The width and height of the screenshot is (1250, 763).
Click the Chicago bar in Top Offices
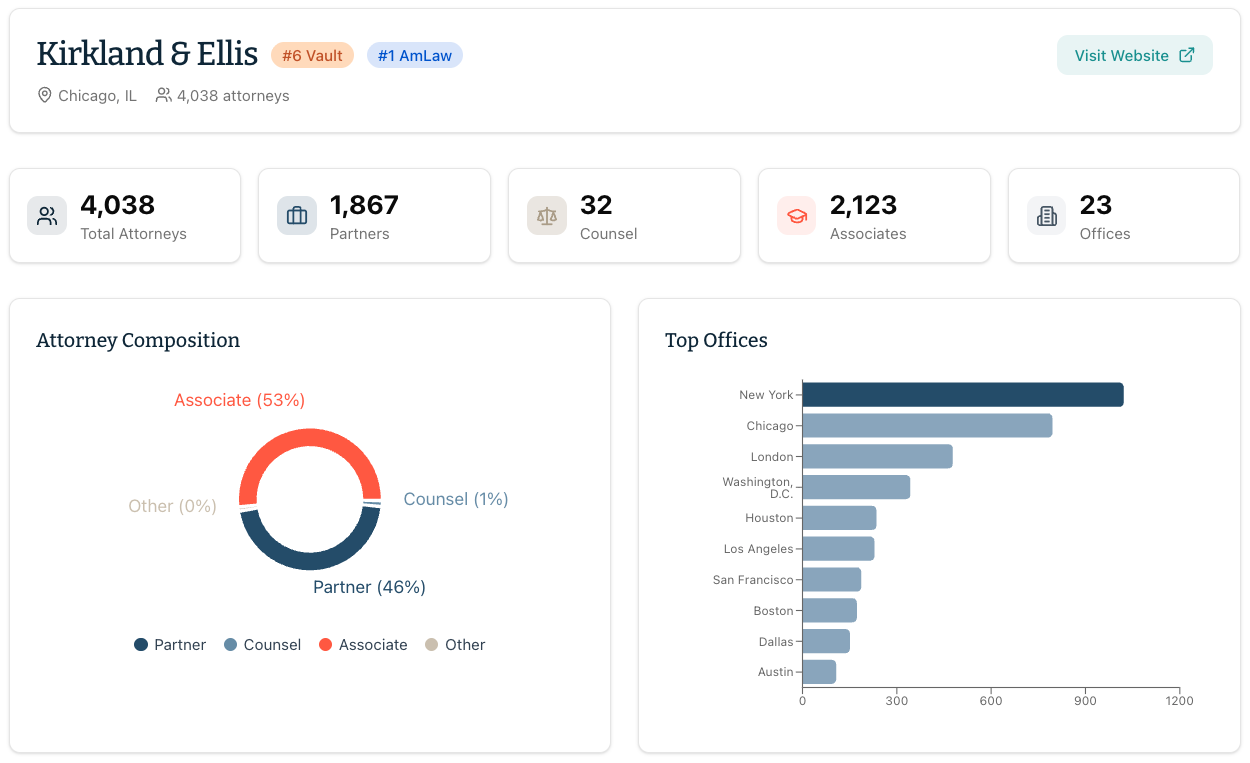(x=928, y=426)
